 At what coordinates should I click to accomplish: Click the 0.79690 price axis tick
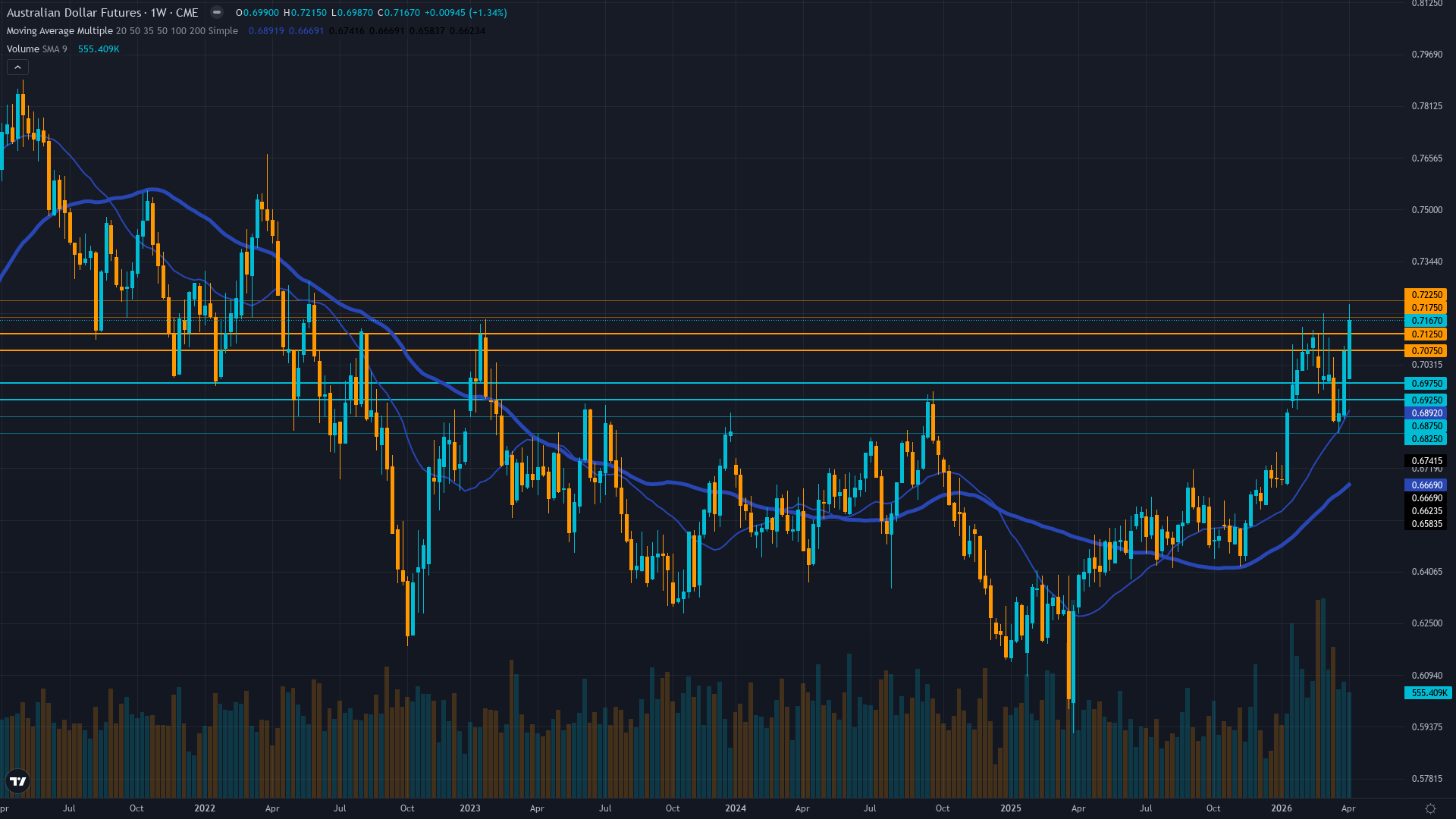pyautogui.click(x=1426, y=55)
